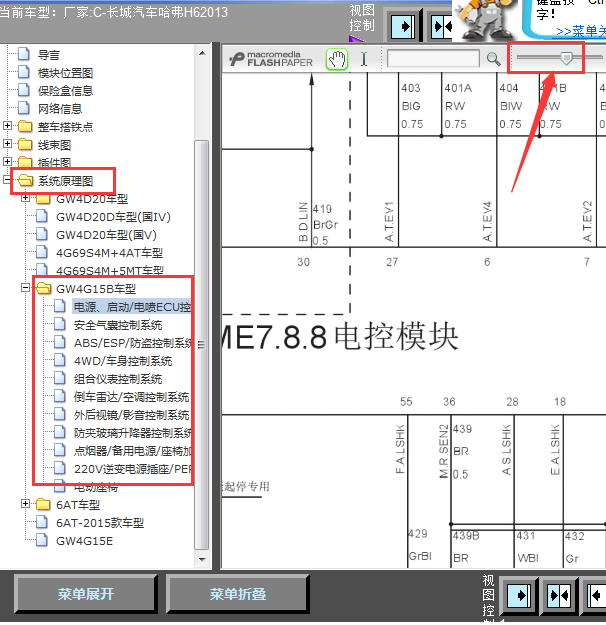The image size is (606, 625).
Task: Open 4G69S4M+4AT车型 diagram
Action: (110, 253)
